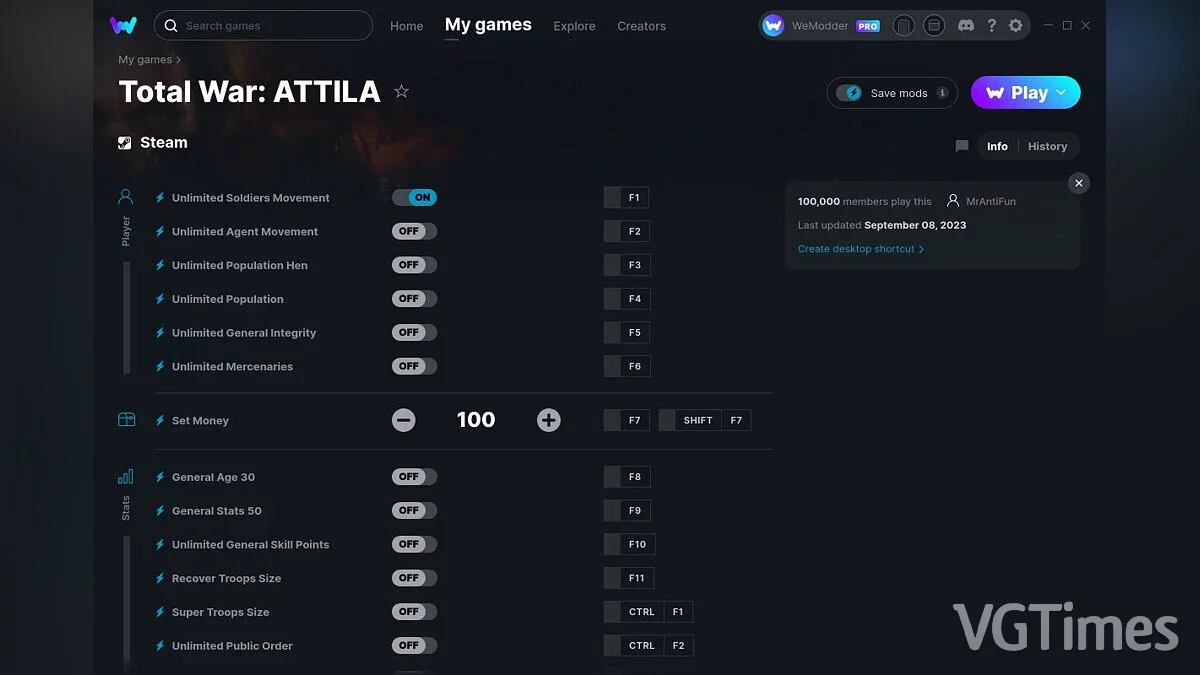Turn off Unlimited Soldiers Movement
The height and width of the screenshot is (675, 1200).
tap(414, 197)
